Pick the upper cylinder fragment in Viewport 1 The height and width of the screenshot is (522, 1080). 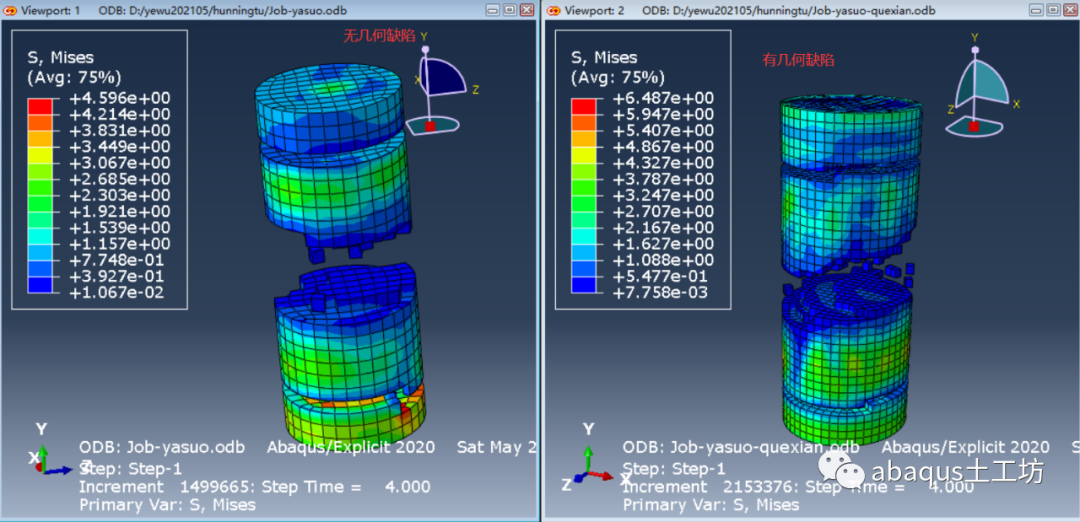click(x=334, y=162)
